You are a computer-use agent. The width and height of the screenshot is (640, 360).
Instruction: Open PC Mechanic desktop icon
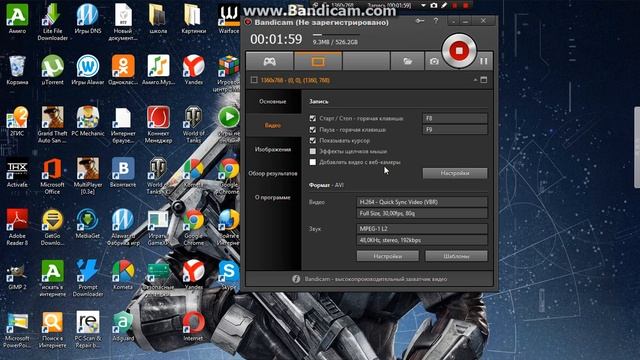[x=88, y=121]
